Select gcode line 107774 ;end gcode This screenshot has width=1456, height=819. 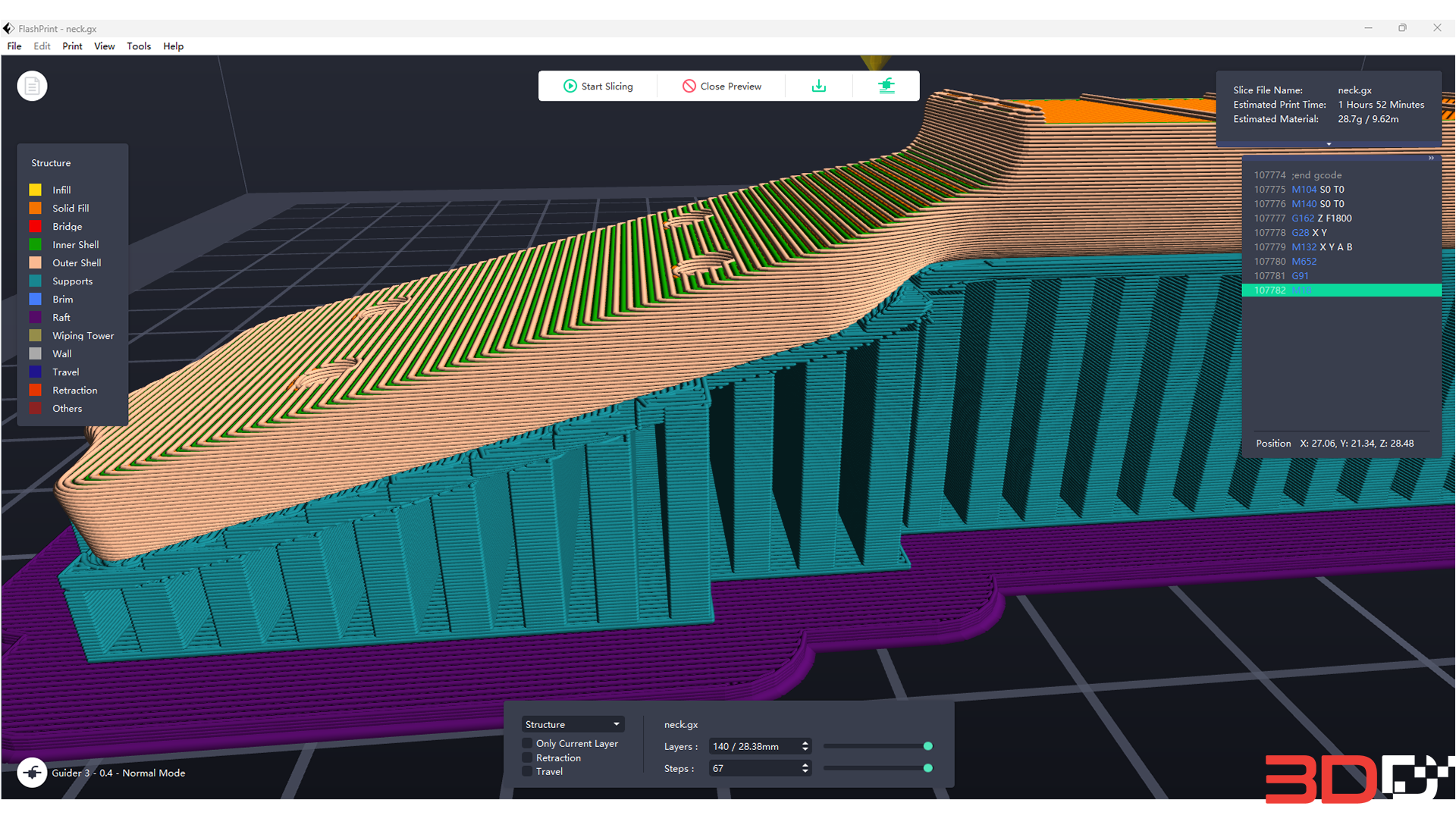[x=1341, y=175]
